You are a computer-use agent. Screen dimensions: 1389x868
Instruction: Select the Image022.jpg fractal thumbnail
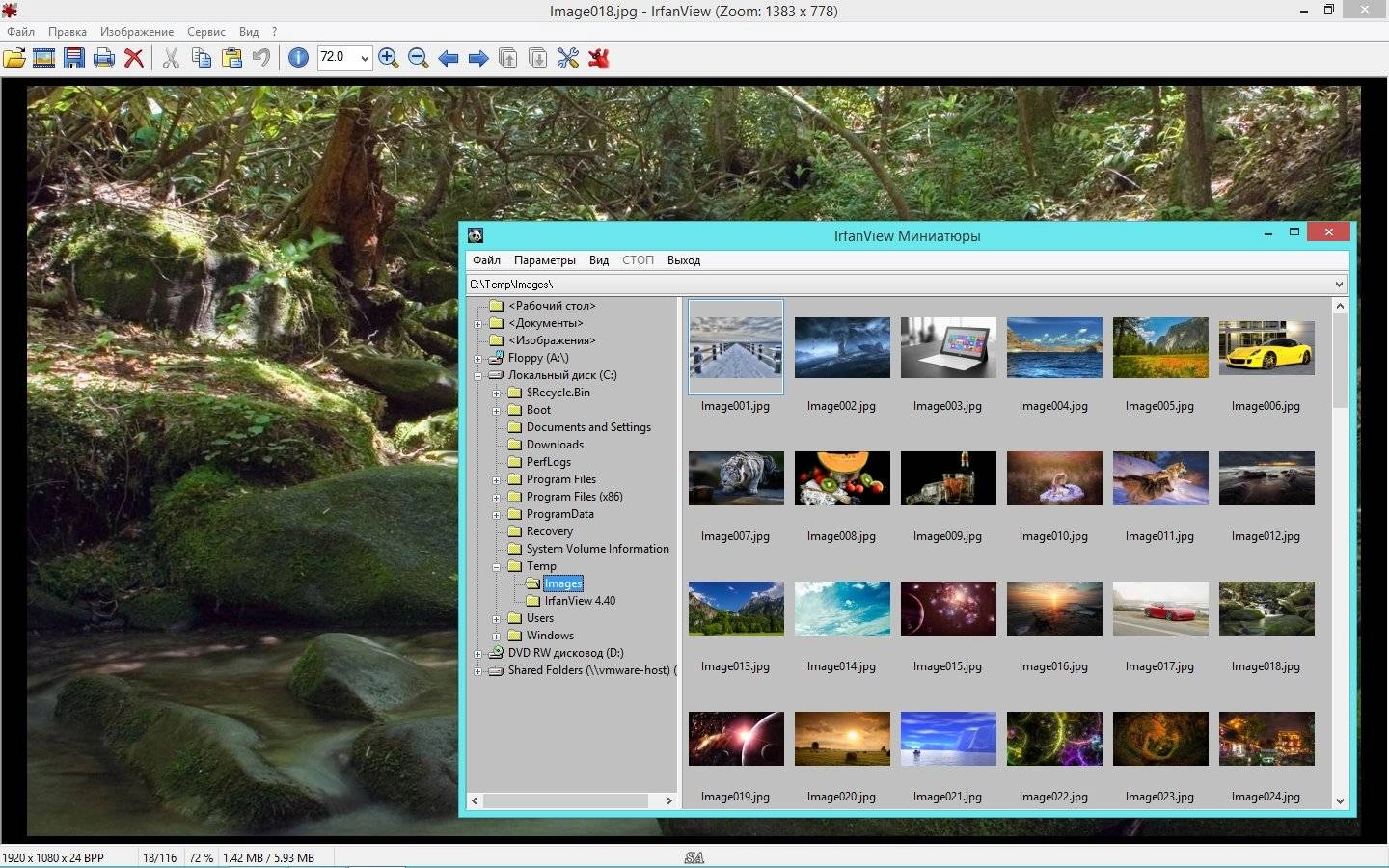coord(1054,738)
